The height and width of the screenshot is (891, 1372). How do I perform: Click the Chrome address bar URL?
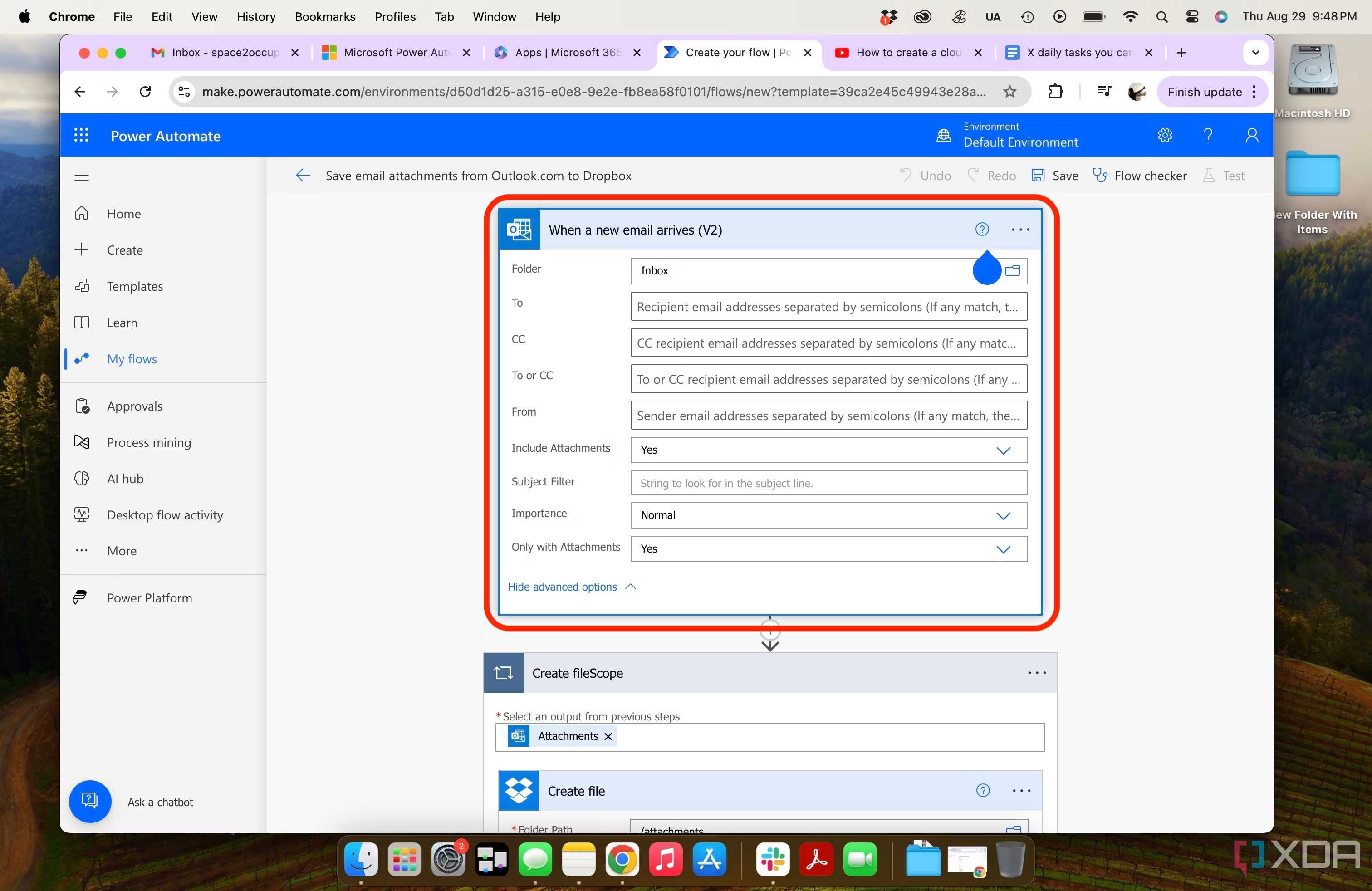click(594, 92)
